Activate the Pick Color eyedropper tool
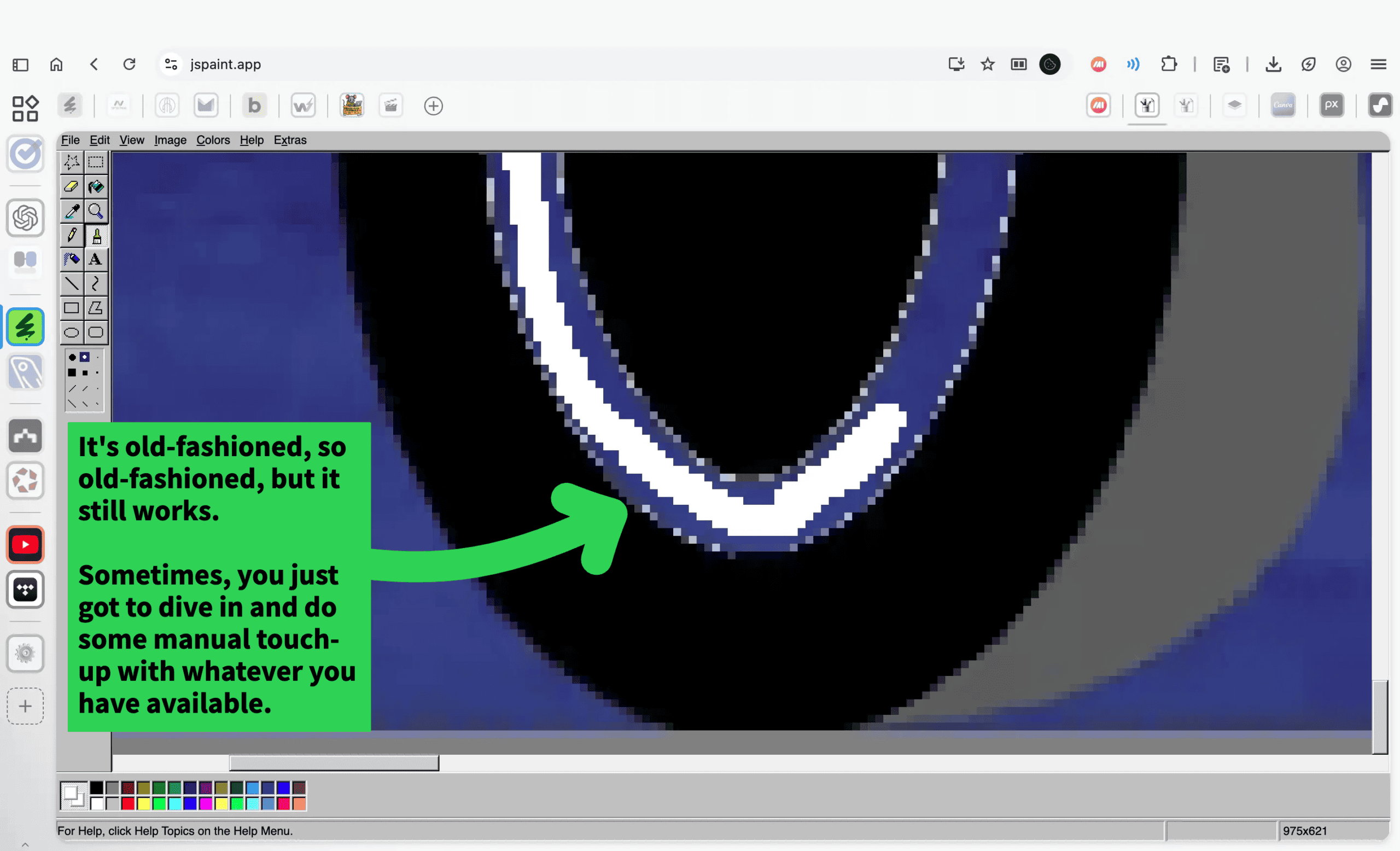The width and height of the screenshot is (1400, 851). coord(72,211)
